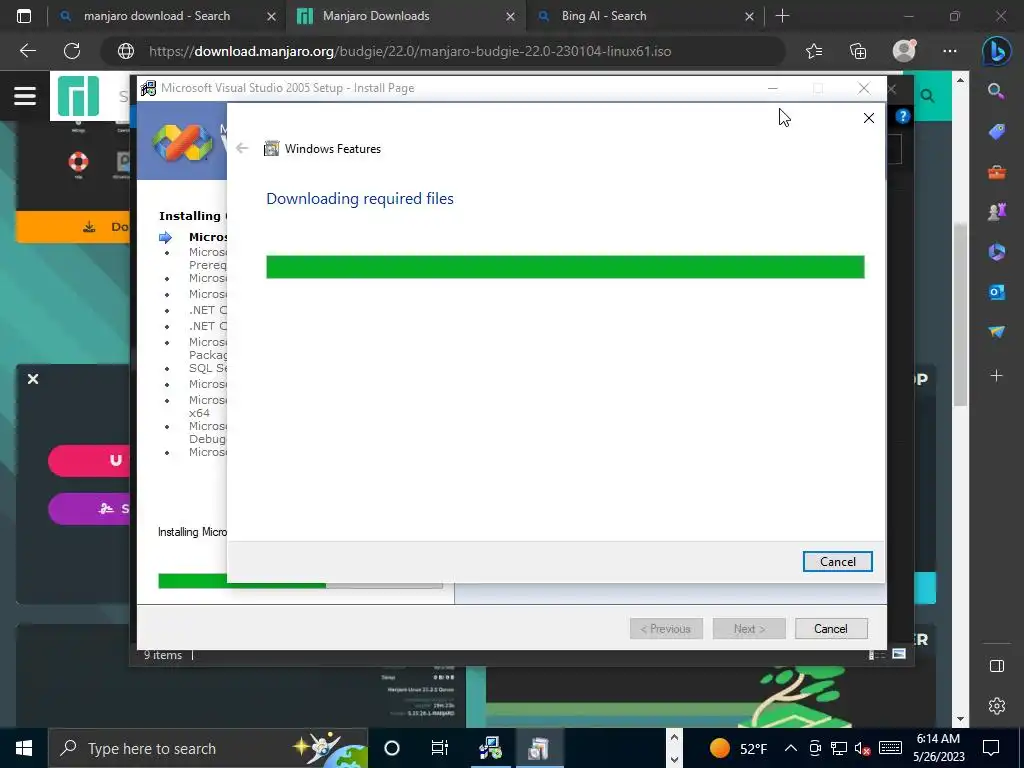Screen dimensions: 1024x768
Task: Click Cancel in Visual Studio 2005 Setup
Action: click(831, 629)
